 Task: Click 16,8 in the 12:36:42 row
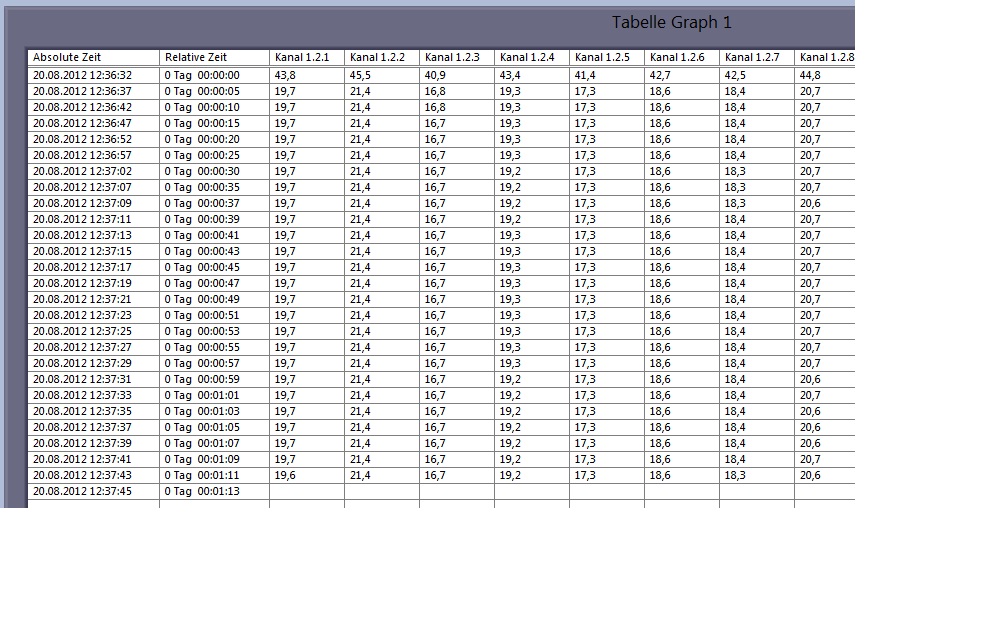click(457, 107)
